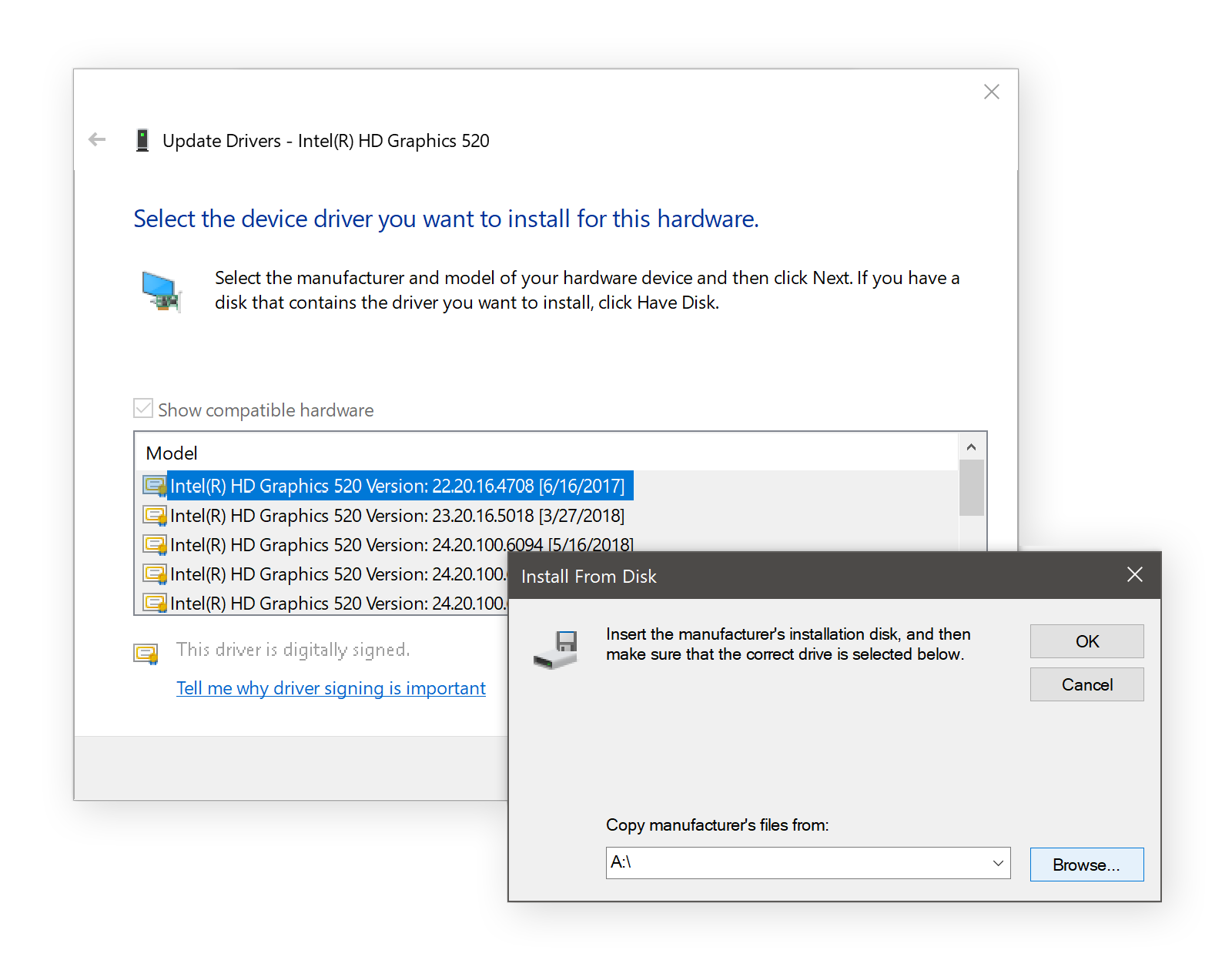The width and height of the screenshot is (1232, 980).
Task: Click inside the Copy manufacturer's files from field
Action: pos(770,863)
